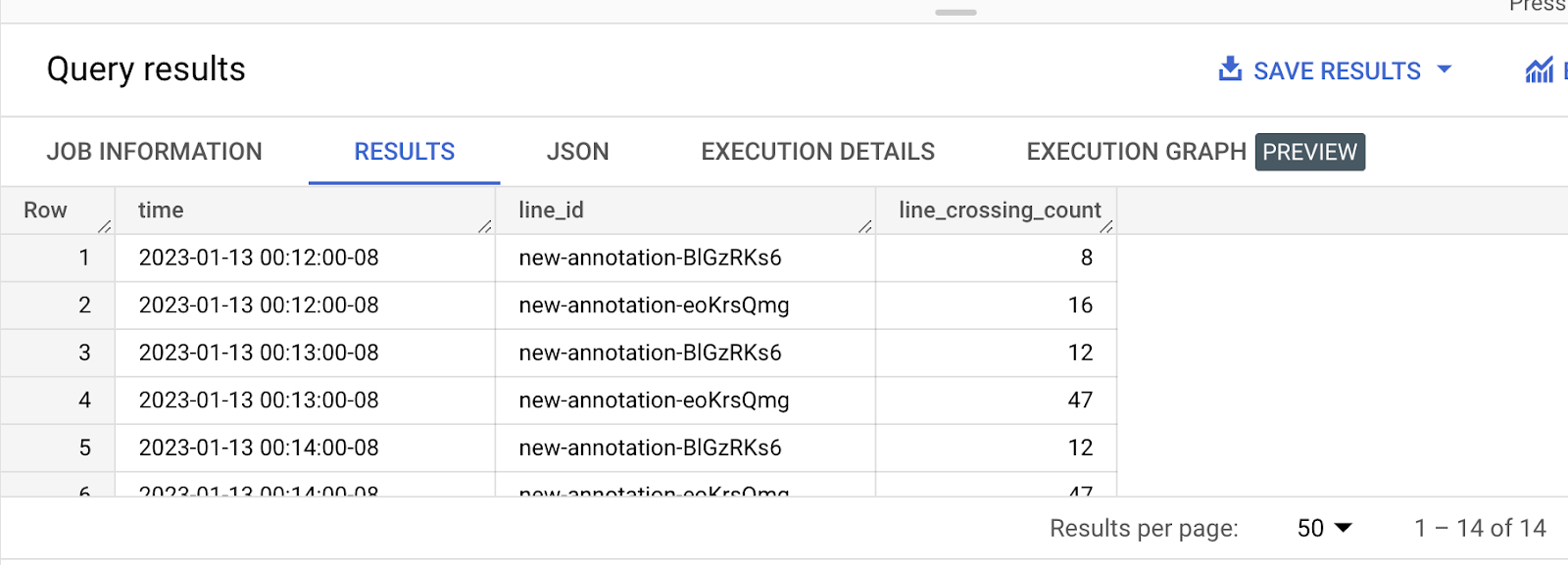View the Execution Details tab
This screenshot has height=565, width=1568.
[x=817, y=152]
